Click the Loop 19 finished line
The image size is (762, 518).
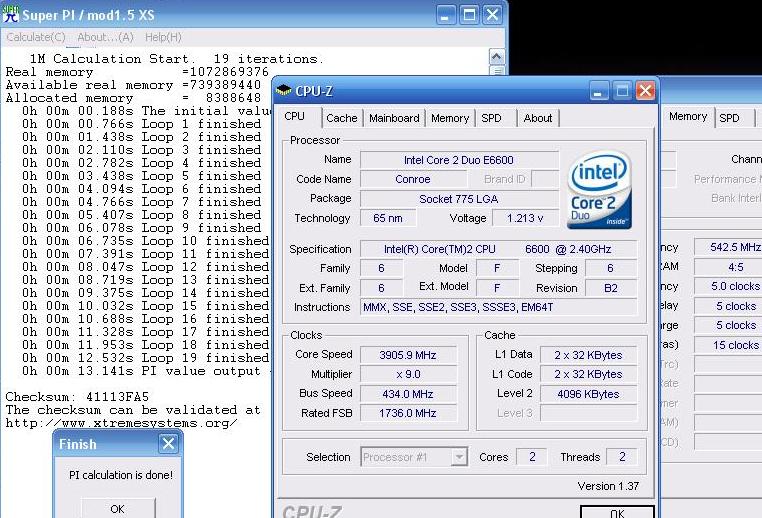tap(145, 358)
